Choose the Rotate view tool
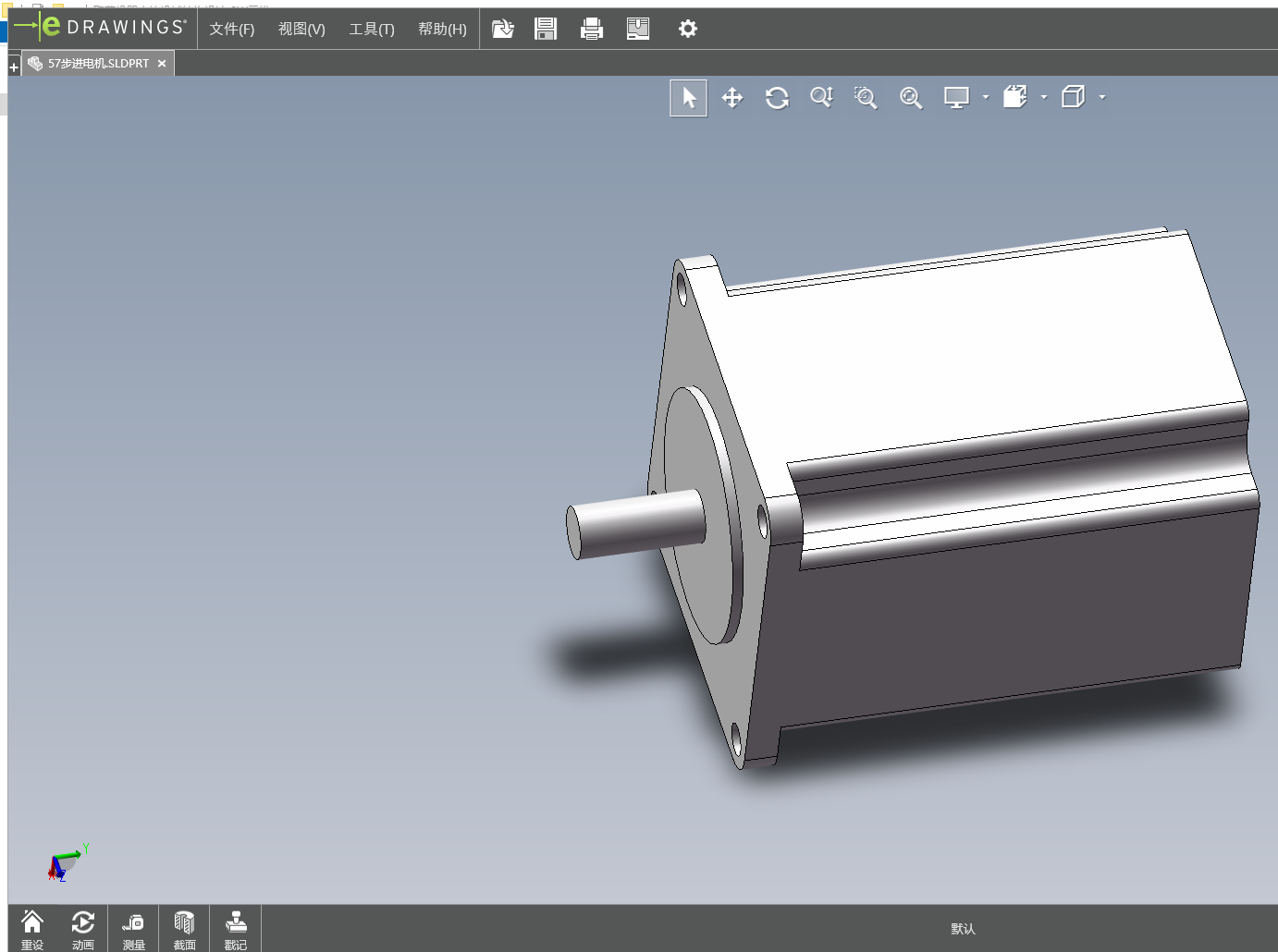This screenshot has height=952, width=1278. [777, 98]
